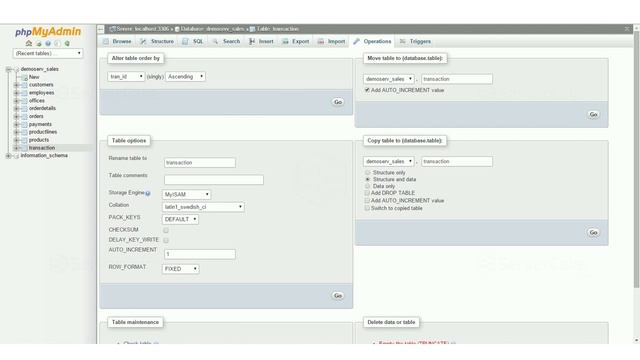The height and width of the screenshot is (360, 640).
Task: Click the vertical page scrollbar
Action: tap(636, 159)
